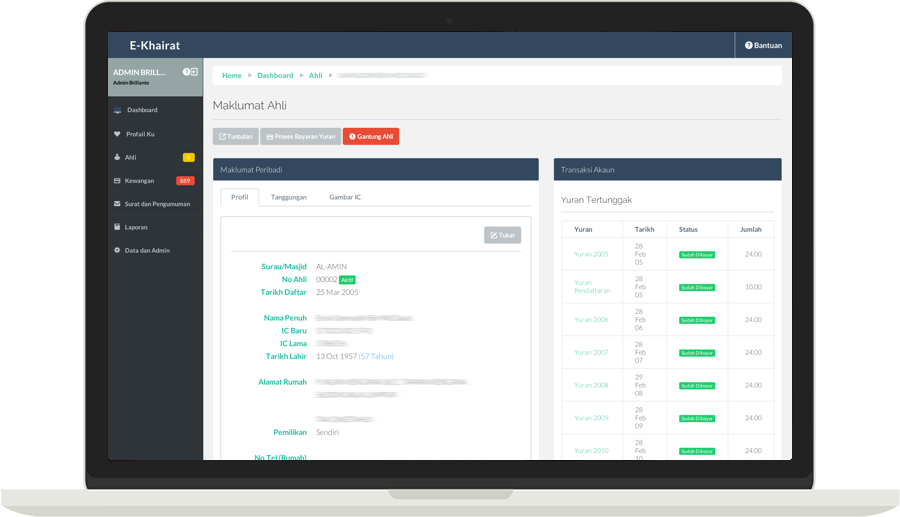This screenshot has width=900, height=517.
Task: Click the heart icon for Profail Ku
Action: 117,134
